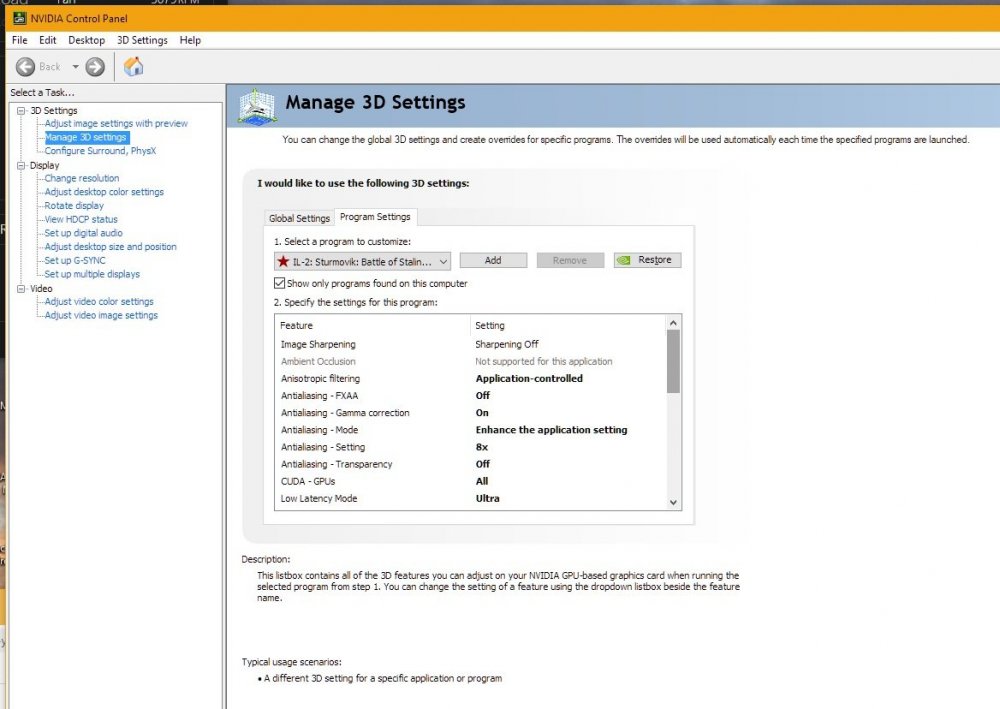Open the program selection dropdown

click(x=443, y=260)
